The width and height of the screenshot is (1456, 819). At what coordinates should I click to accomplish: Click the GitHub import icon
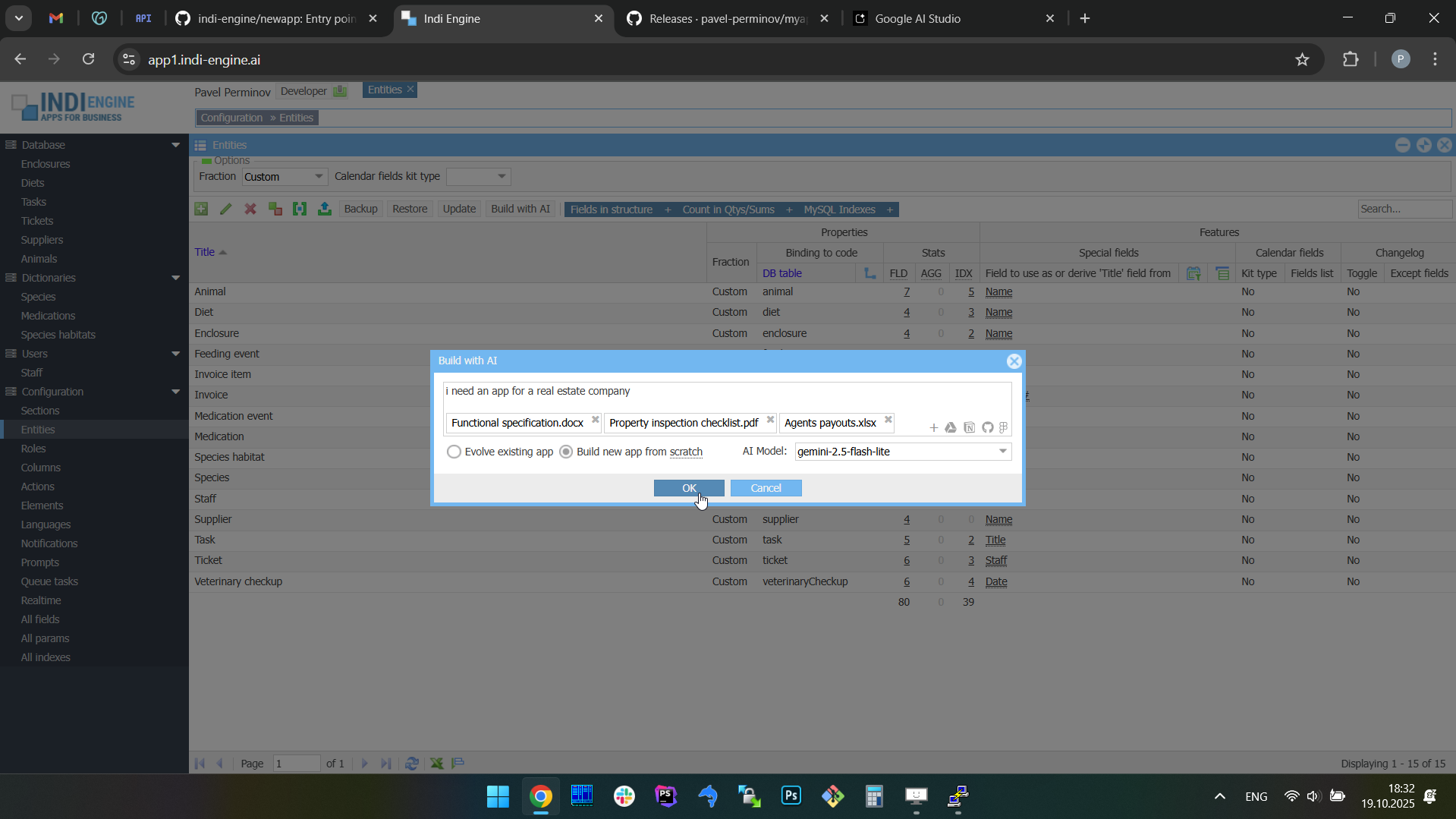[987, 428]
